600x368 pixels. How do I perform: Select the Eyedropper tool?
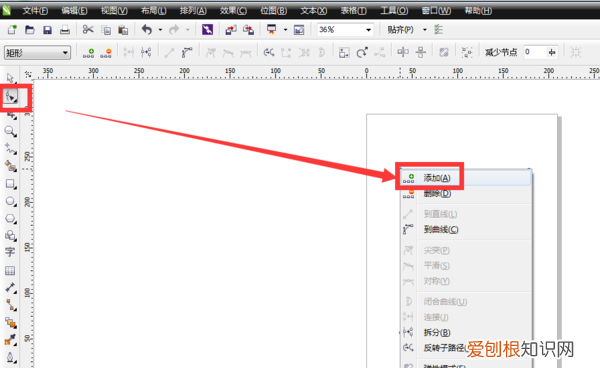(10, 340)
